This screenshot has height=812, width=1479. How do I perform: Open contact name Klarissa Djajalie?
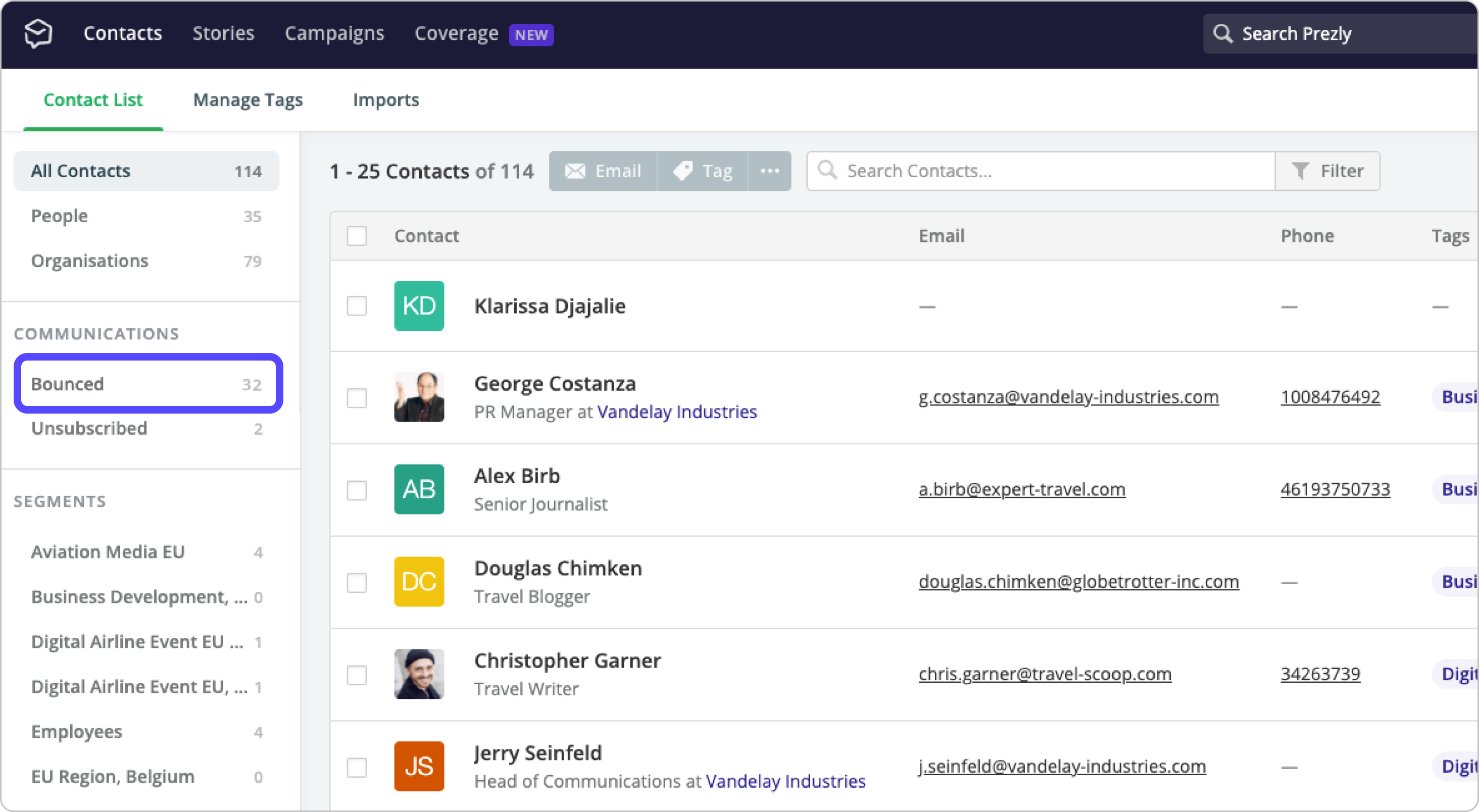[550, 307]
